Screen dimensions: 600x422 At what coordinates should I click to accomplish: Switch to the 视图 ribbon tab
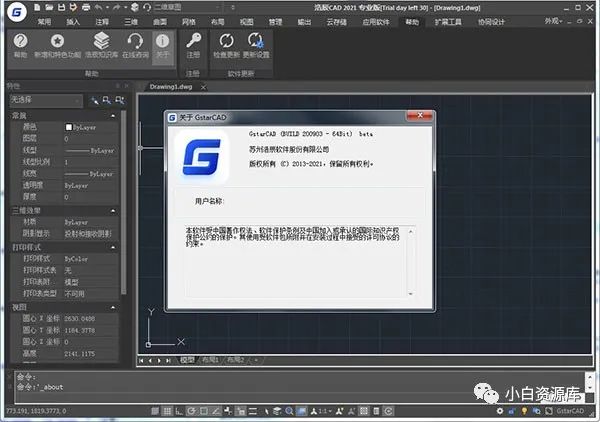click(x=246, y=22)
